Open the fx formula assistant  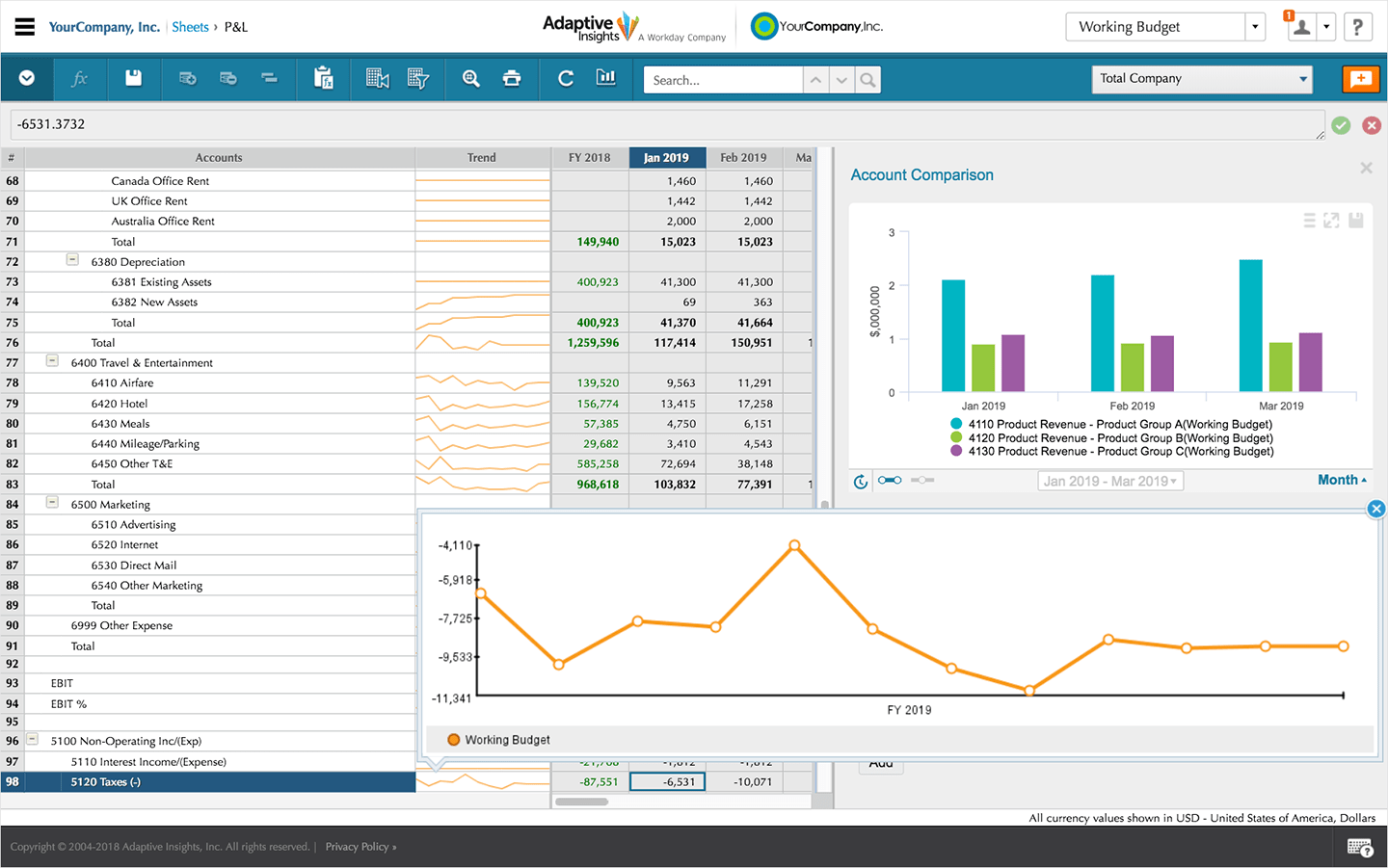[80, 78]
